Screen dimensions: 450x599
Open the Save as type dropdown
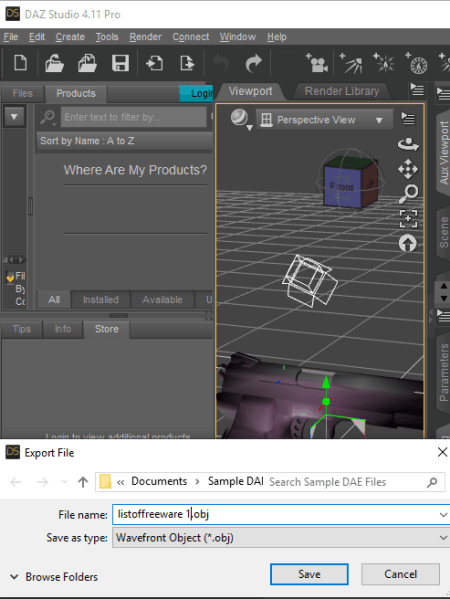443,537
